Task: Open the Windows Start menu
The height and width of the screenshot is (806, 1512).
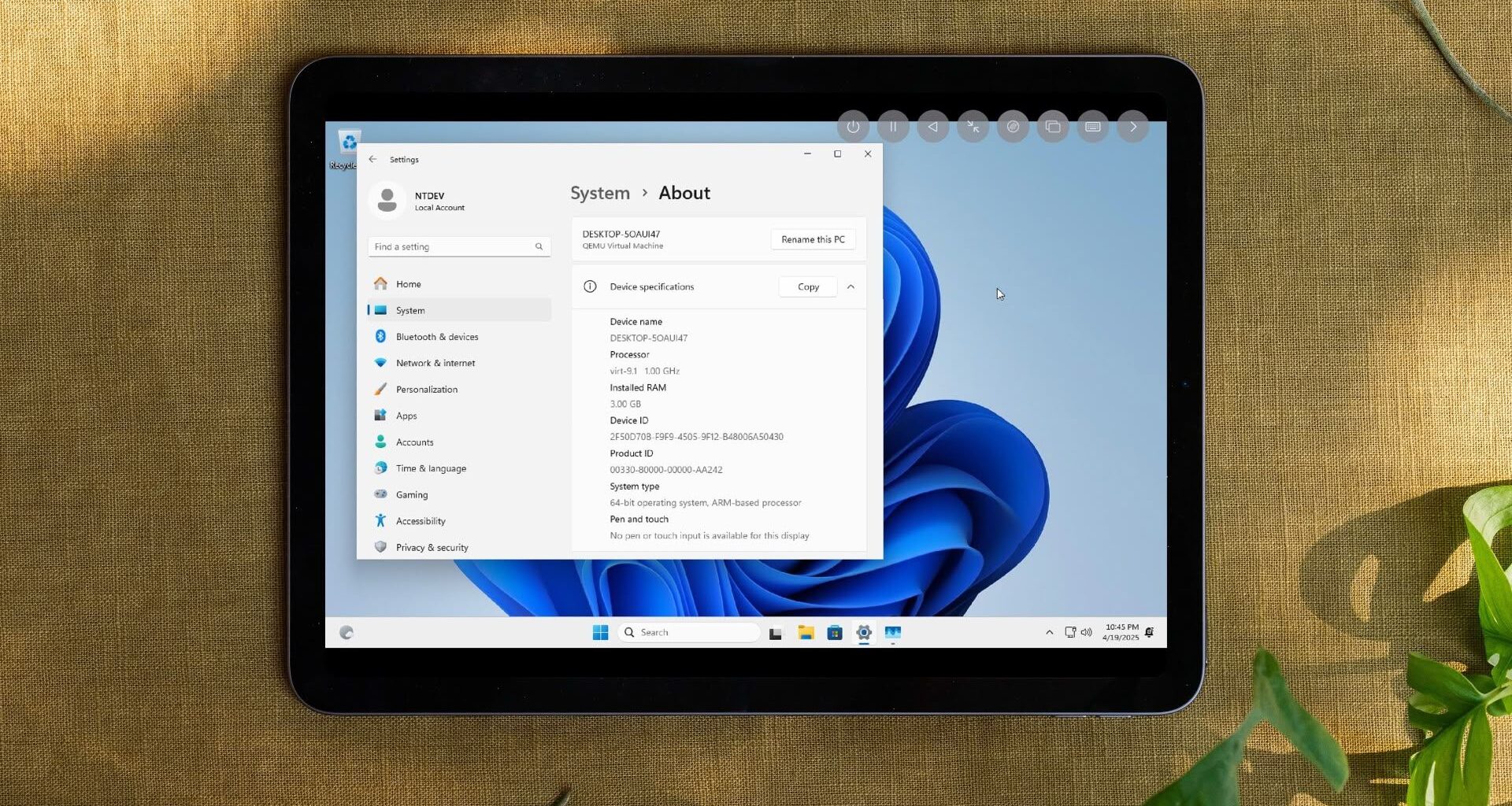Action: pos(600,632)
